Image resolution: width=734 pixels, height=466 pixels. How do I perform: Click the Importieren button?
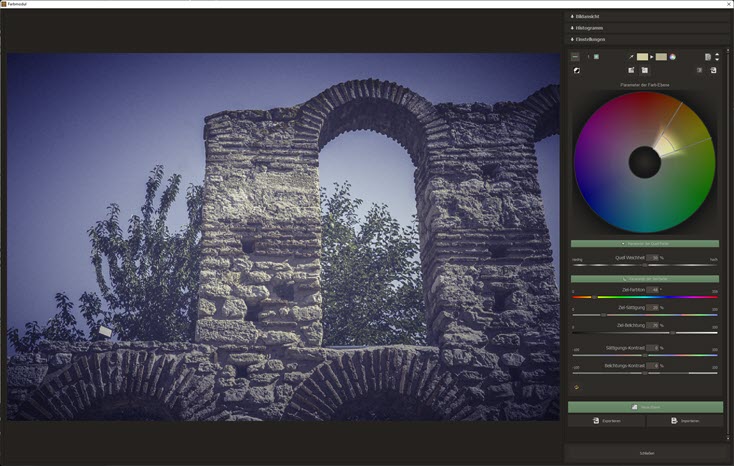coord(684,421)
